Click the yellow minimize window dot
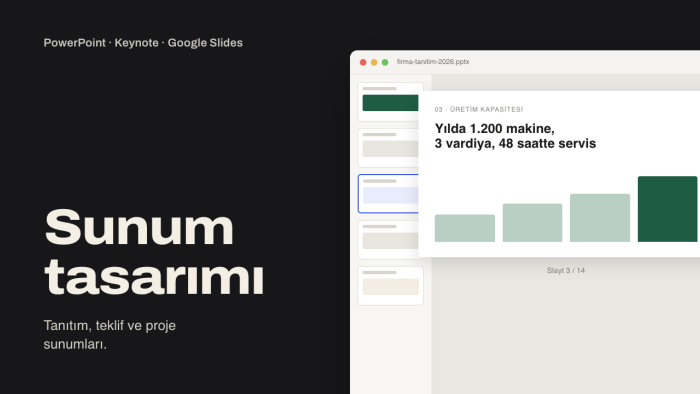 click(x=374, y=62)
